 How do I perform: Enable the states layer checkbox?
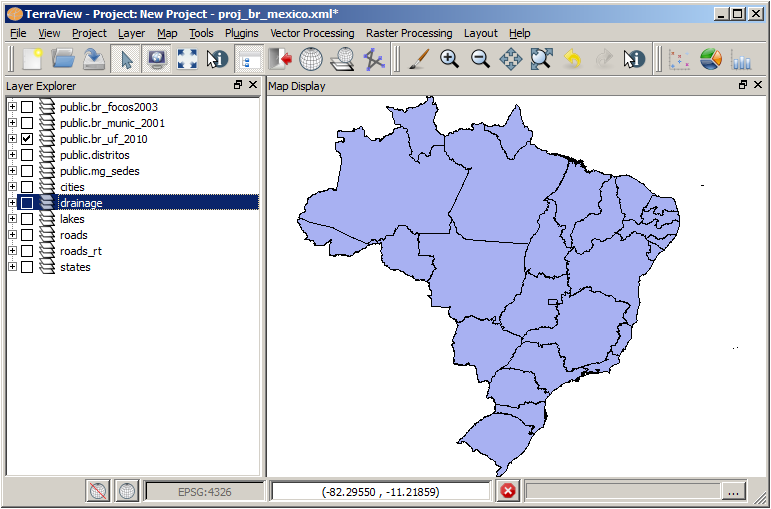27,267
